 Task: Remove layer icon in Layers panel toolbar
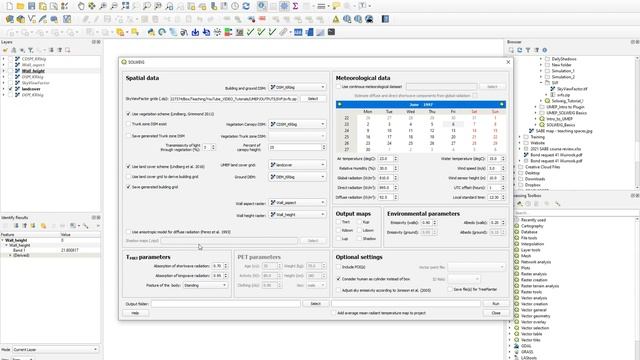[68, 50]
